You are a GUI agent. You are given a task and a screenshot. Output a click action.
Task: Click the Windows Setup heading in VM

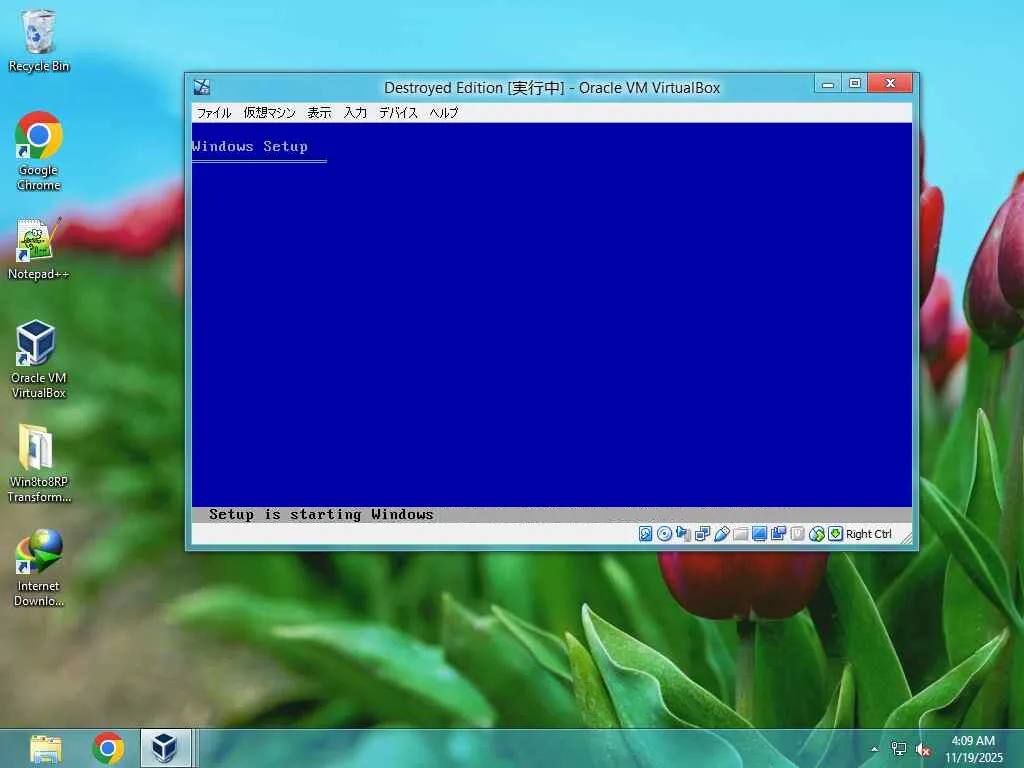click(x=250, y=146)
